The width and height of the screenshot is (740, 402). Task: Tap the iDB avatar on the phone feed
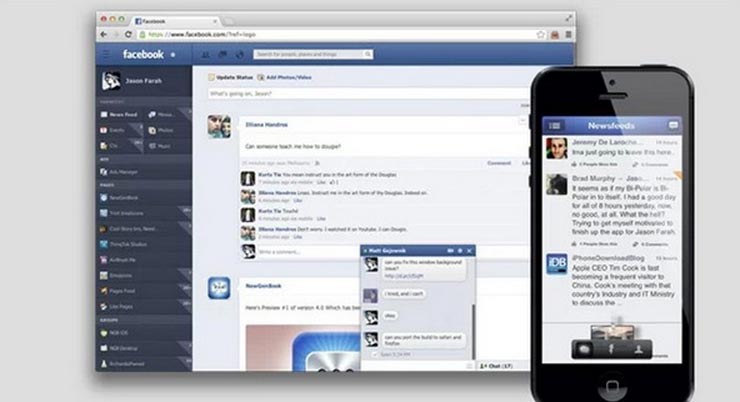click(x=557, y=264)
